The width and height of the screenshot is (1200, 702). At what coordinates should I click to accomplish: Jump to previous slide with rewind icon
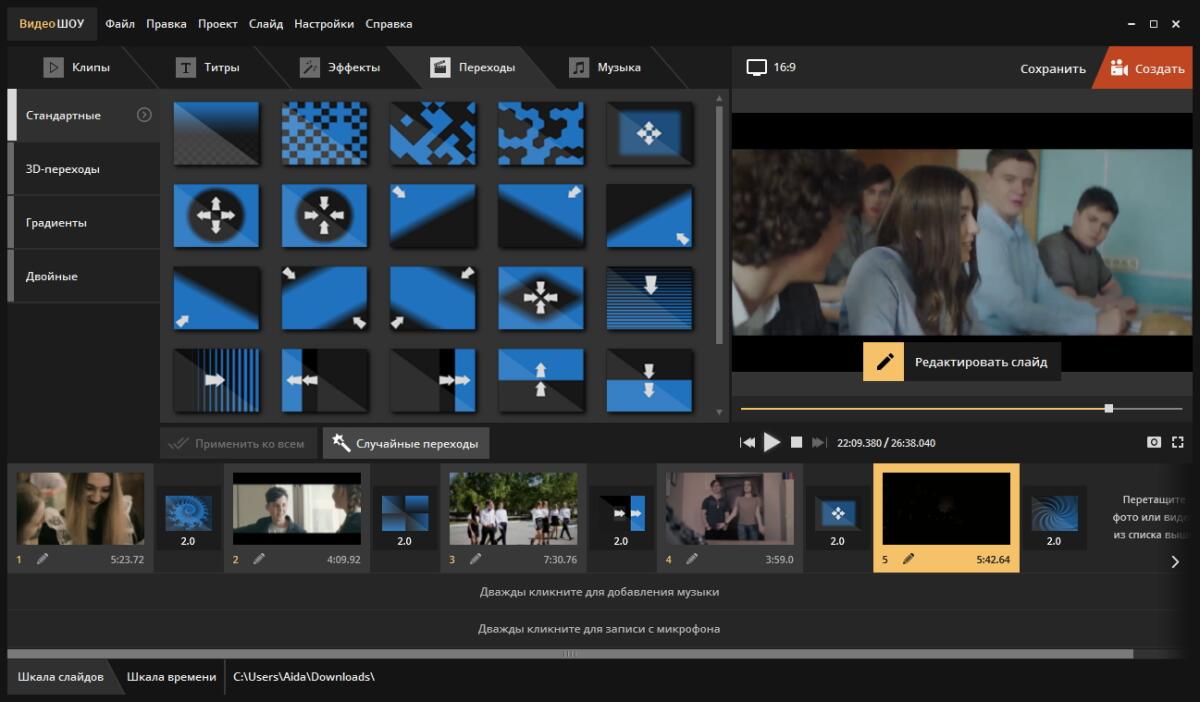[x=747, y=442]
